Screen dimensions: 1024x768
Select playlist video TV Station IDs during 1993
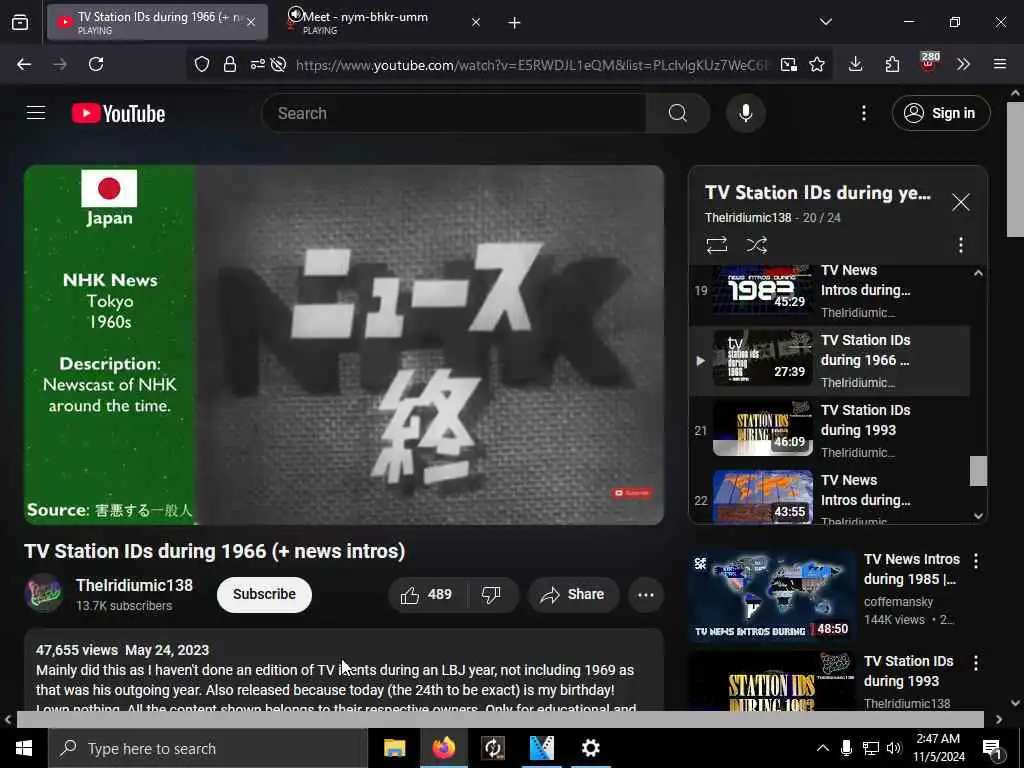coord(829,430)
